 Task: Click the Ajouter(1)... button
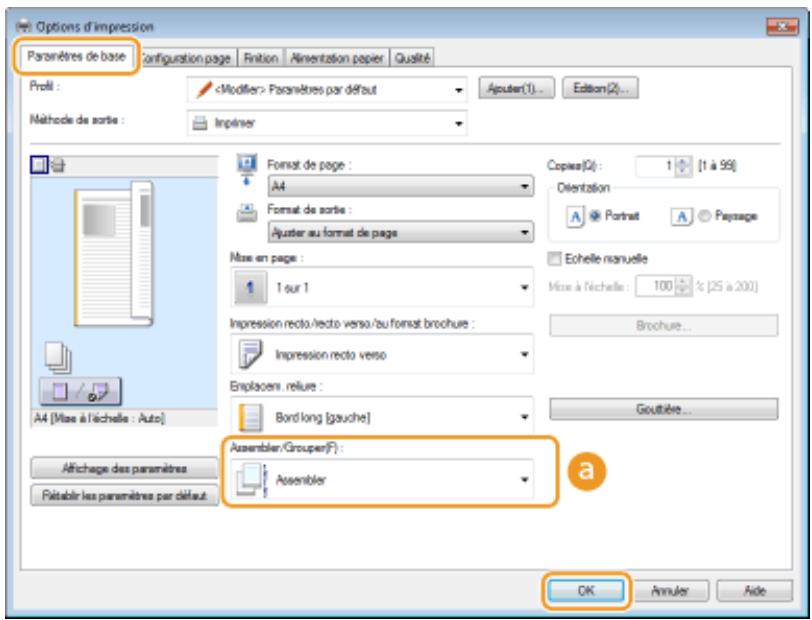[x=516, y=89]
